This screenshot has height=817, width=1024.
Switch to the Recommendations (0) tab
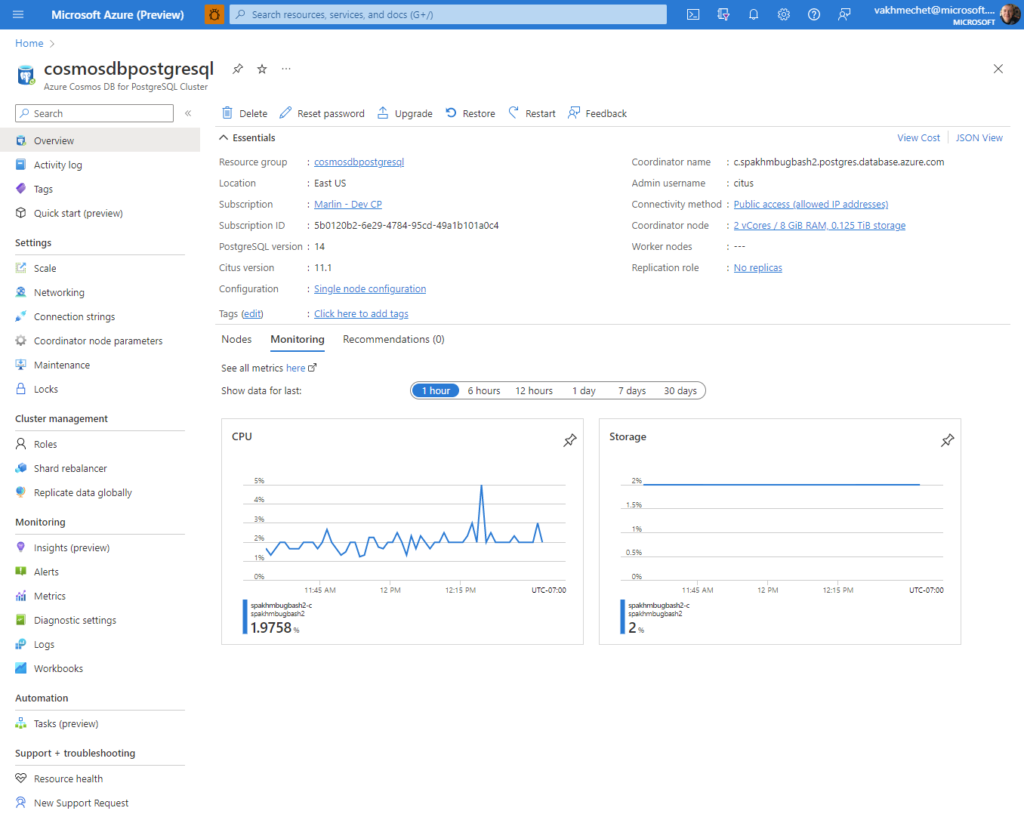(394, 339)
